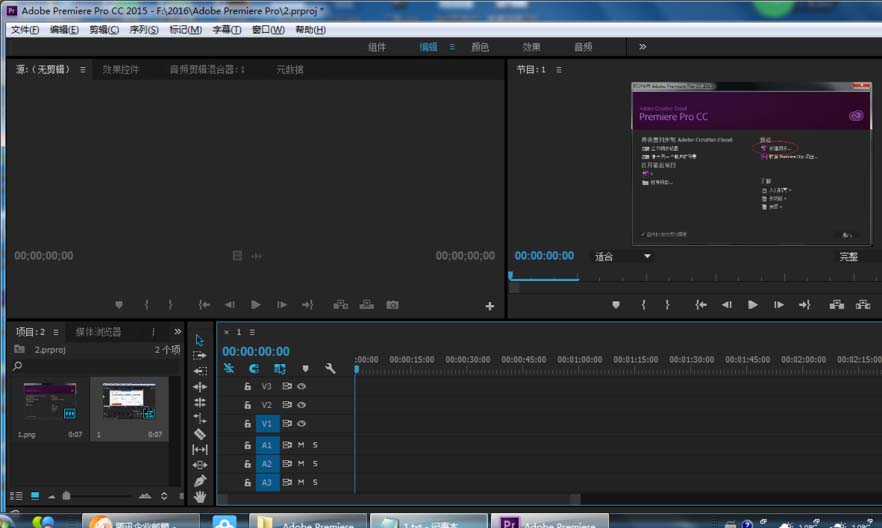Image resolution: width=882 pixels, height=528 pixels.
Task: Expand the workspace overflow chevron
Action: click(x=642, y=47)
